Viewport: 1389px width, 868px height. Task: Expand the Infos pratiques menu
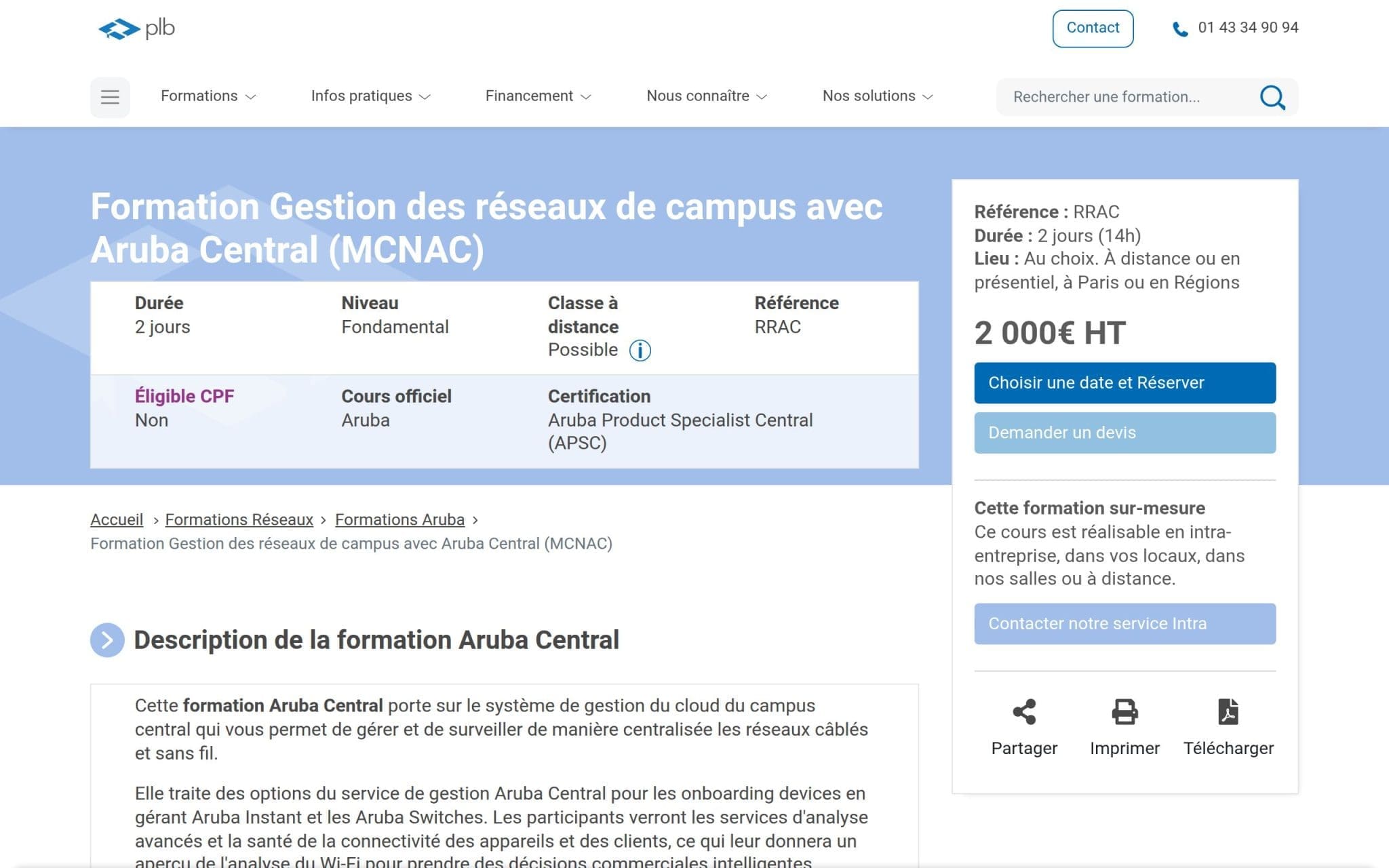(370, 96)
